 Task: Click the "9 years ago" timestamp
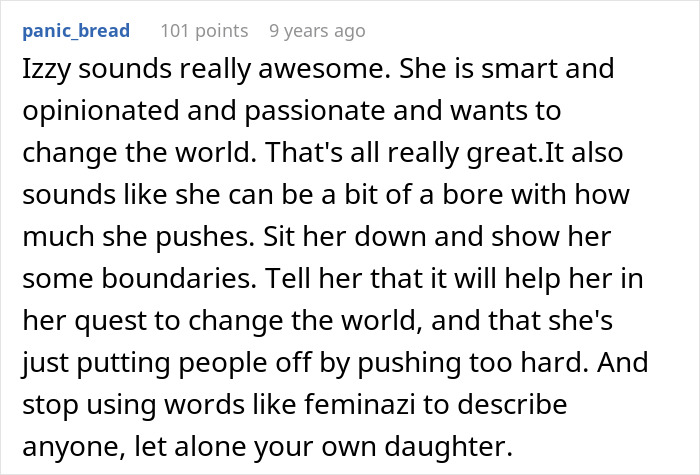pyautogui.click(x=317, y=31)
